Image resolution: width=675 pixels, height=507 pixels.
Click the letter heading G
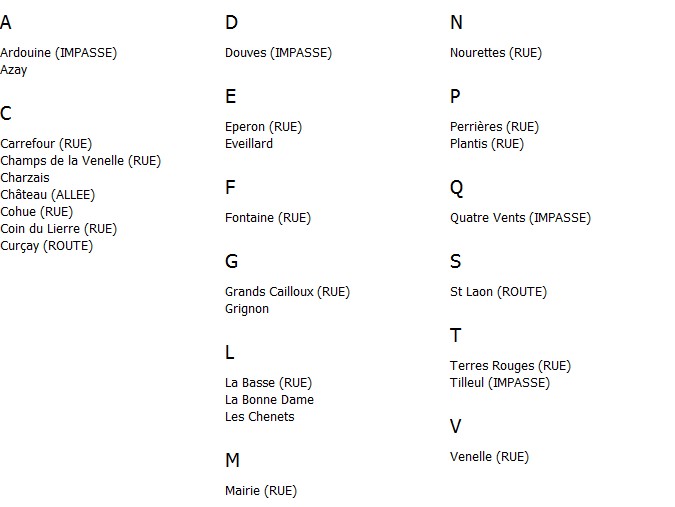click(232, 261)
